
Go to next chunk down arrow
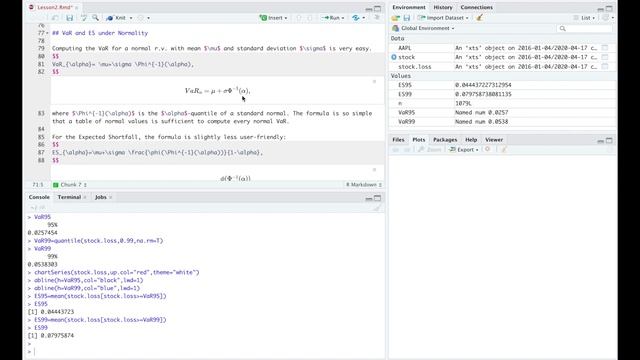click(310, 18)
